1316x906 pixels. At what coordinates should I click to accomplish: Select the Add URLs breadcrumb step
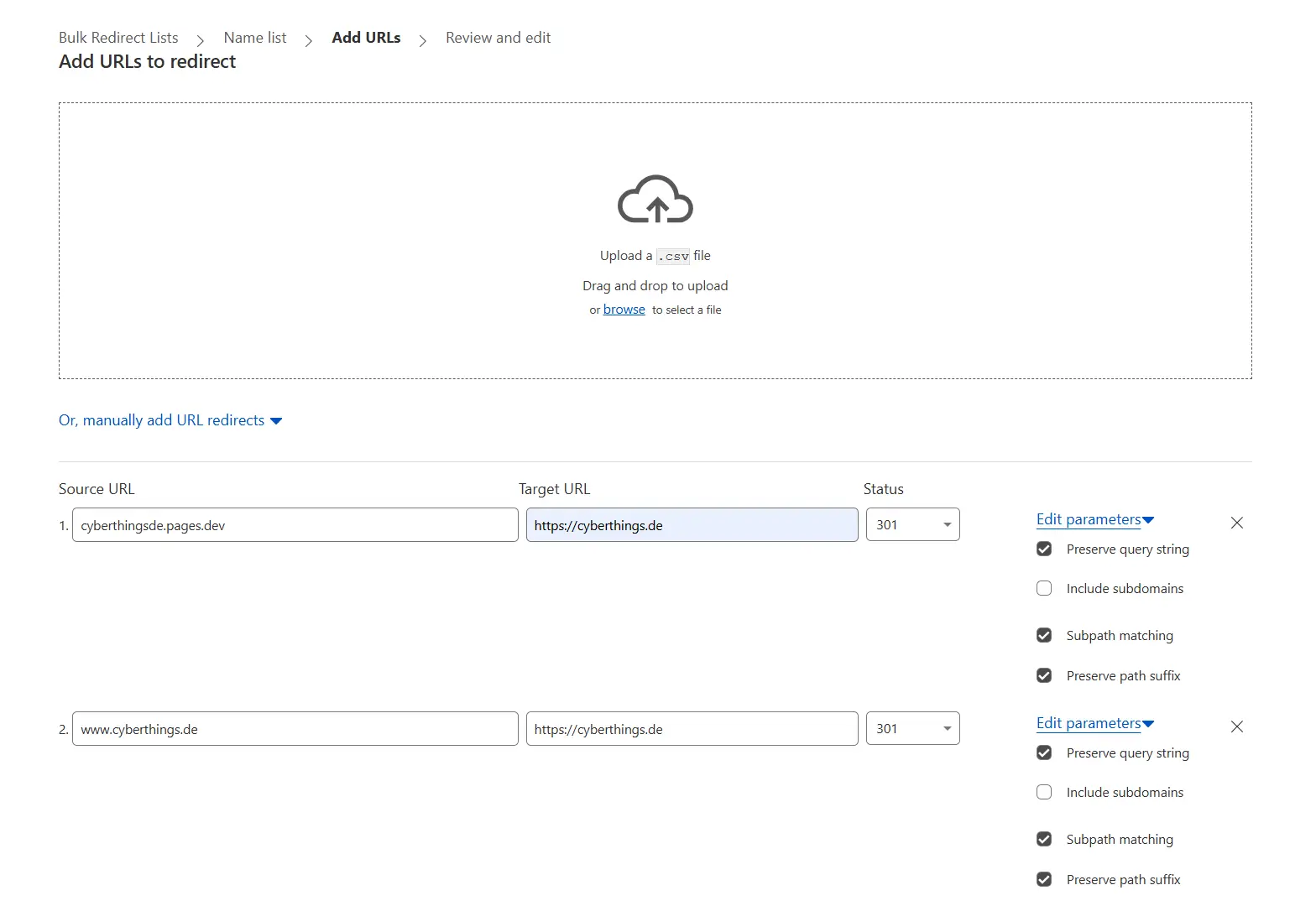coord(366,38)
